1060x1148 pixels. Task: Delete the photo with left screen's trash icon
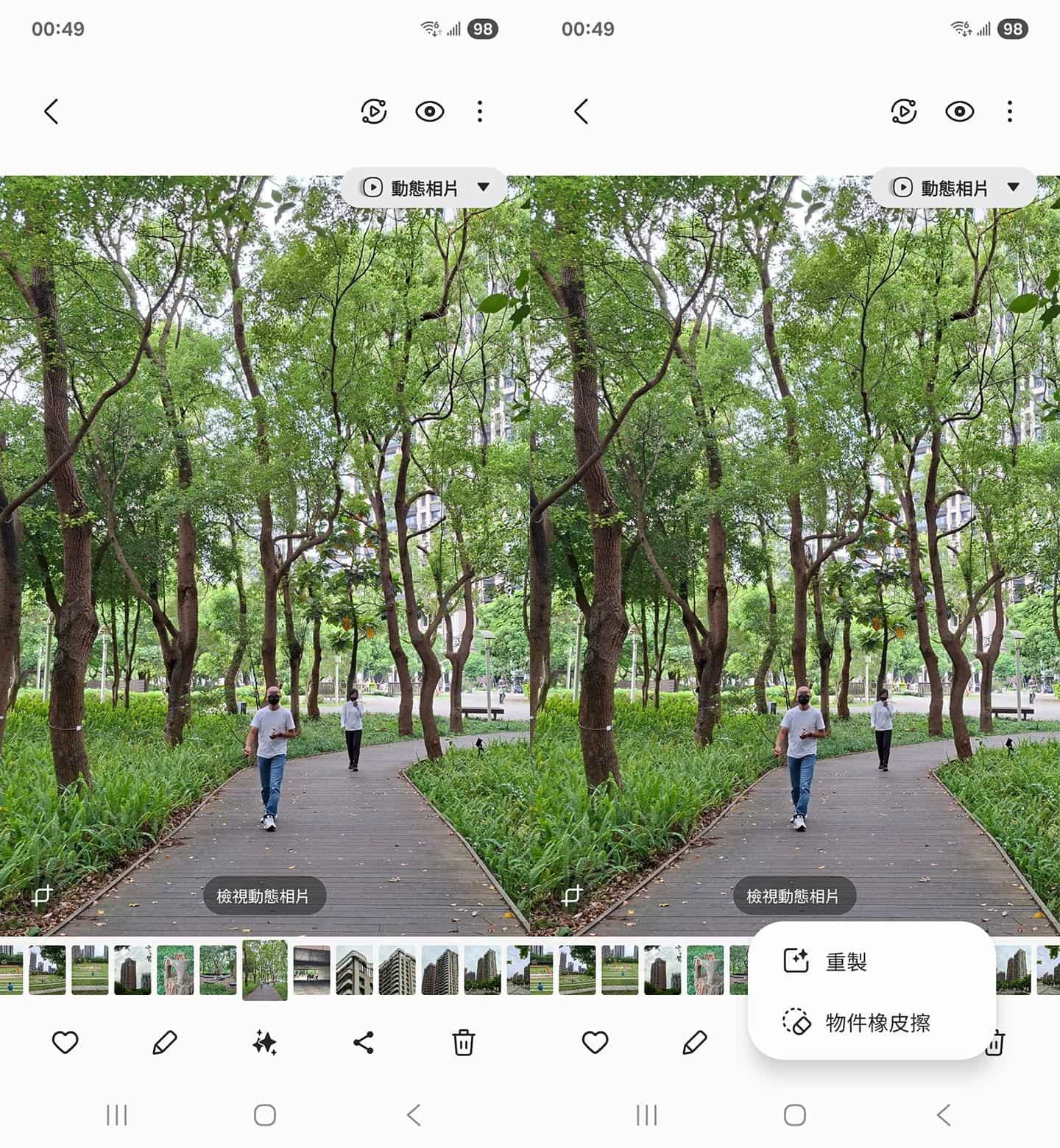click(x=463, y=1042)
